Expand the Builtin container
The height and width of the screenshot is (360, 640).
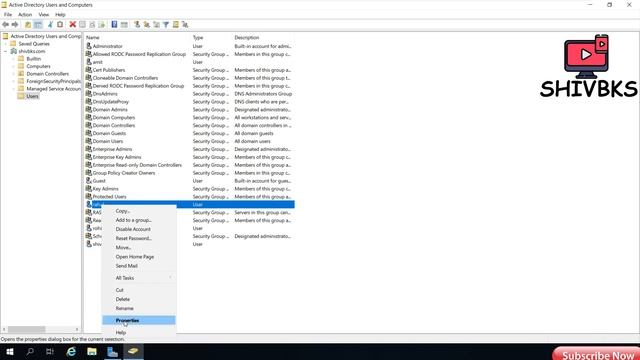13,59
